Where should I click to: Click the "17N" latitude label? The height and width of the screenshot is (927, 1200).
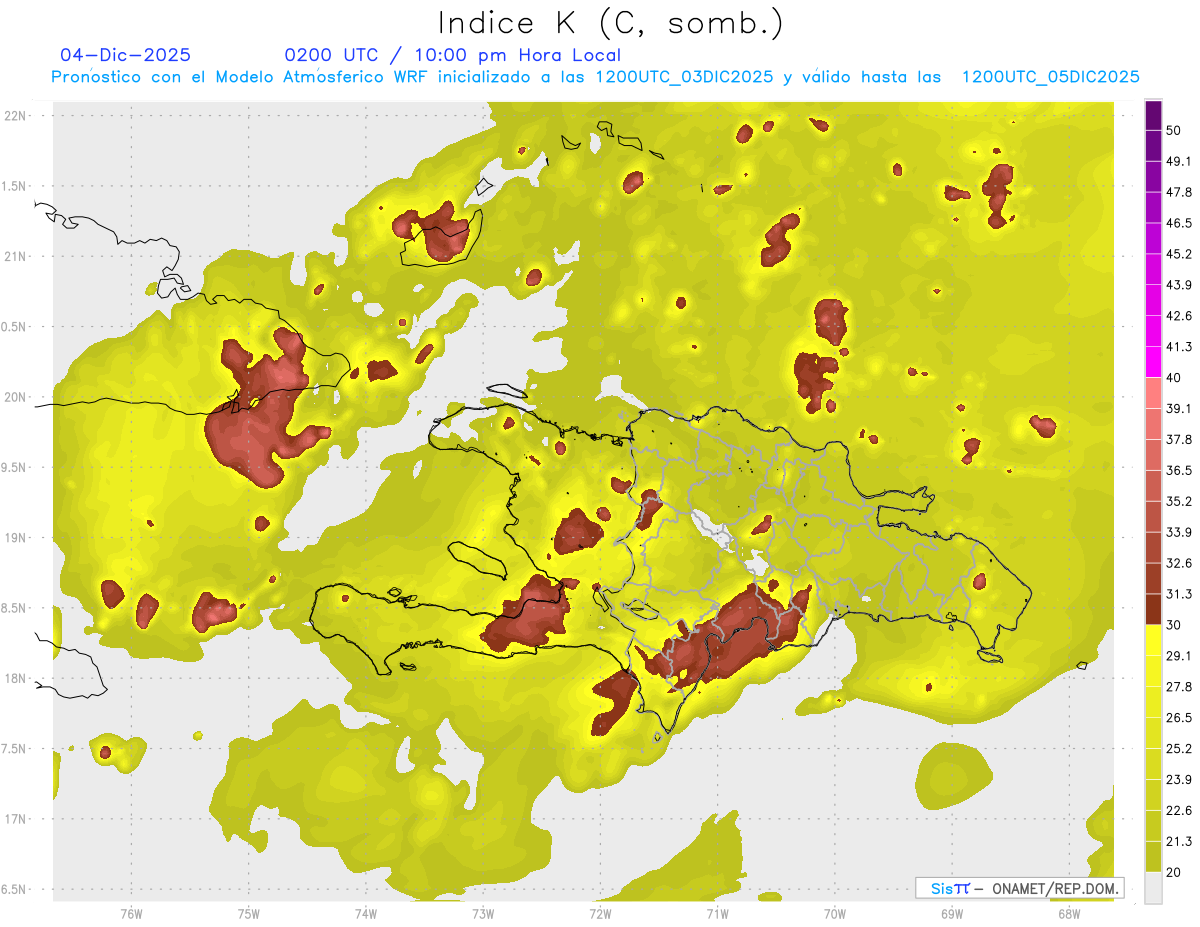tap(15, 819)
